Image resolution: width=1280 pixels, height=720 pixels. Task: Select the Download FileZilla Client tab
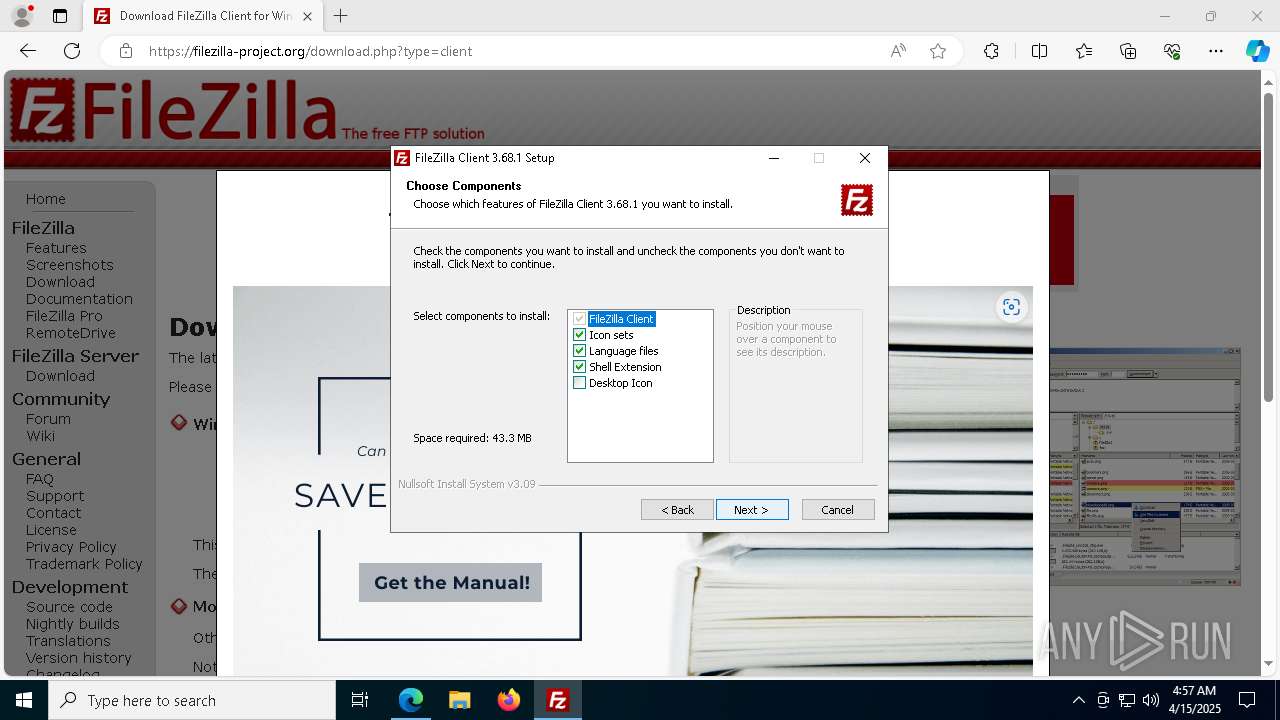click(204, 16)
